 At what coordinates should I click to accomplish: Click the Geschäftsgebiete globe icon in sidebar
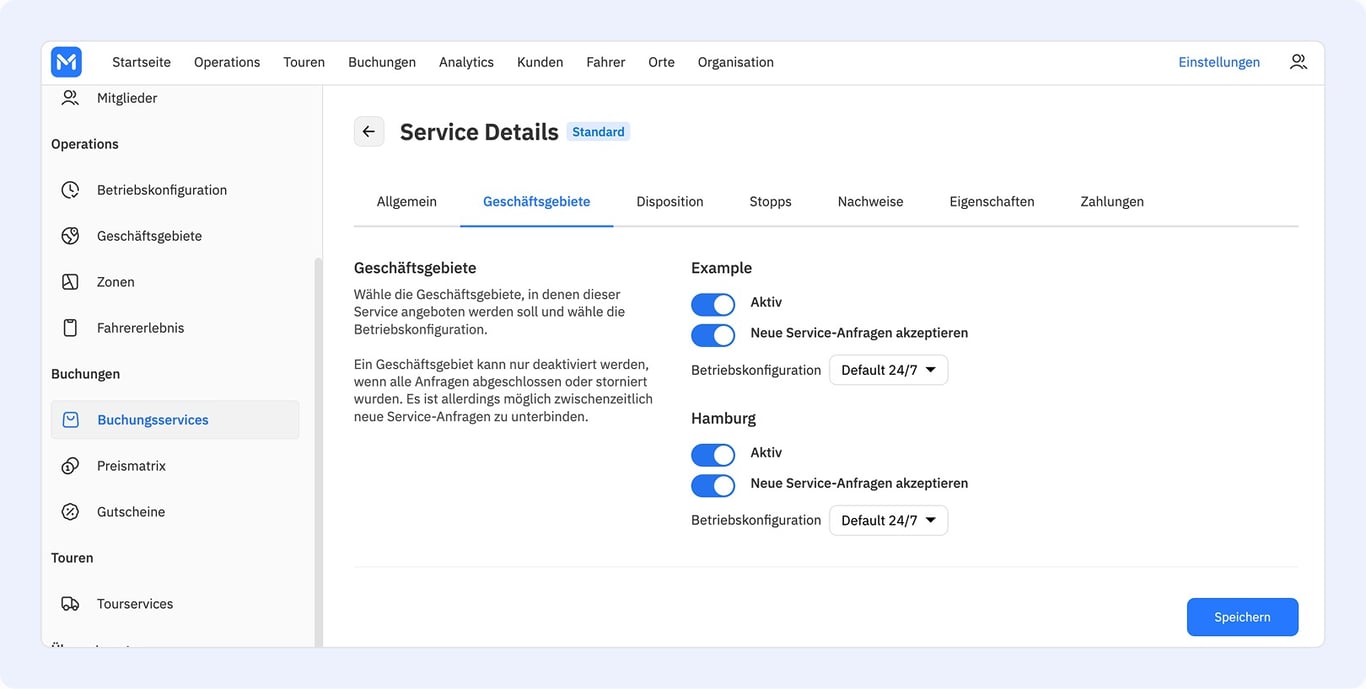pyautogui.click(x=70, y=236)
